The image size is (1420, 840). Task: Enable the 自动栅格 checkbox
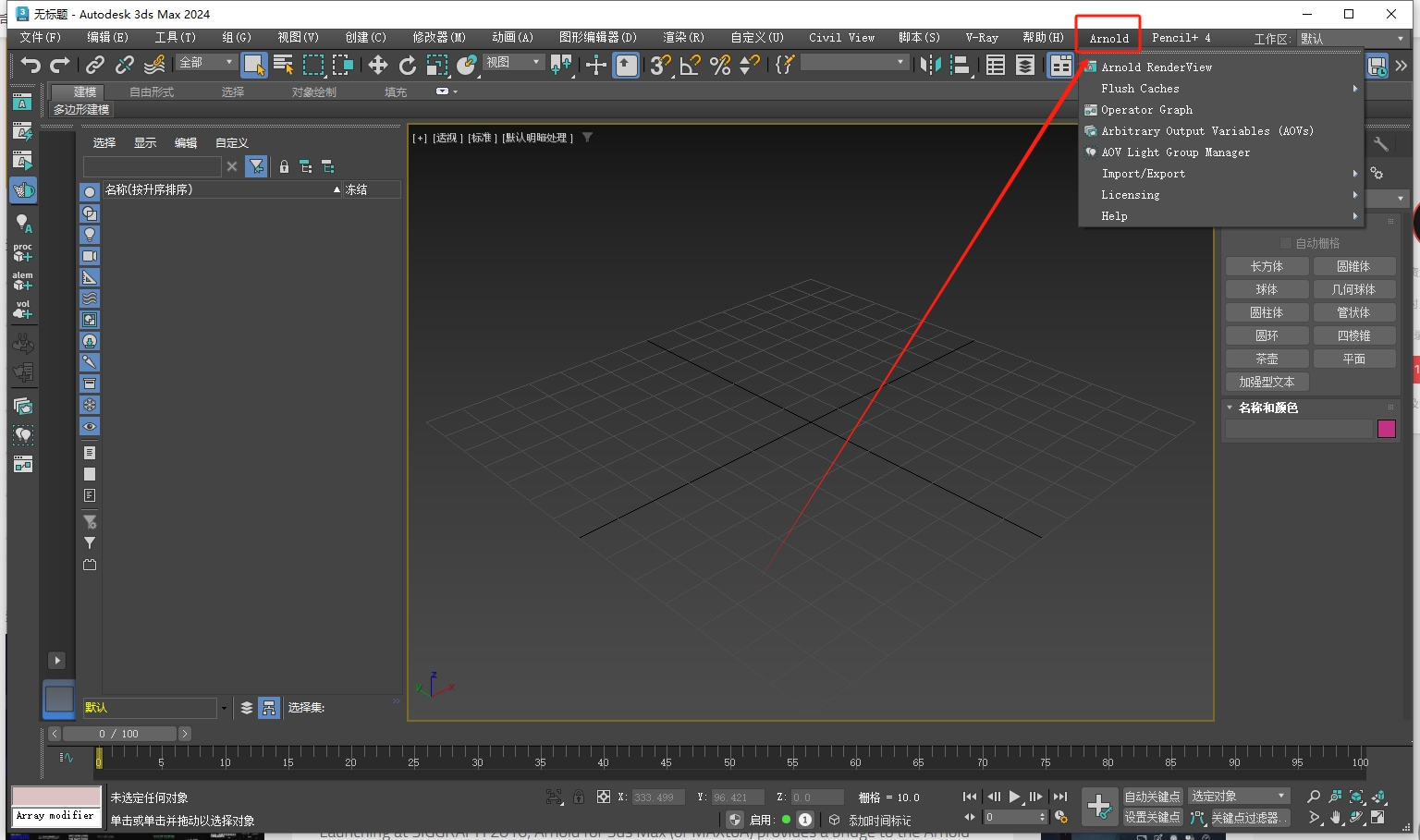click(x=1285, y=243)
